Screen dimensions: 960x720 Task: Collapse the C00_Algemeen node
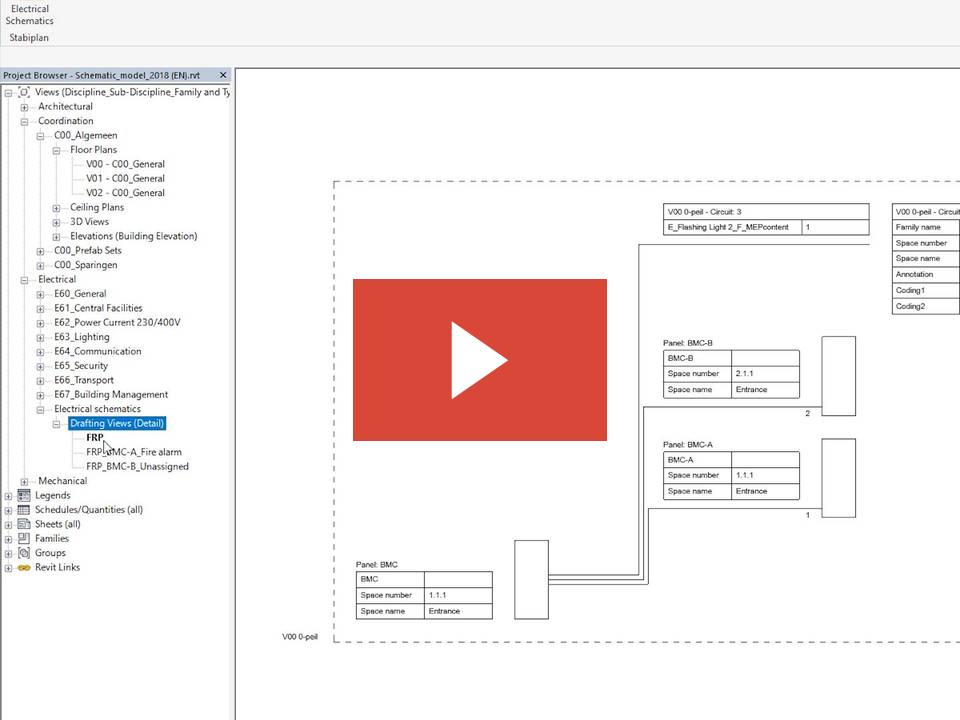click(x=40, y=136)
